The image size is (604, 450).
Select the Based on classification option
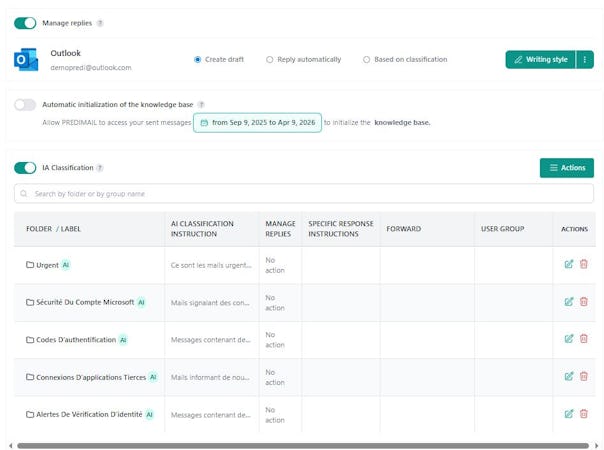point(366,60)
